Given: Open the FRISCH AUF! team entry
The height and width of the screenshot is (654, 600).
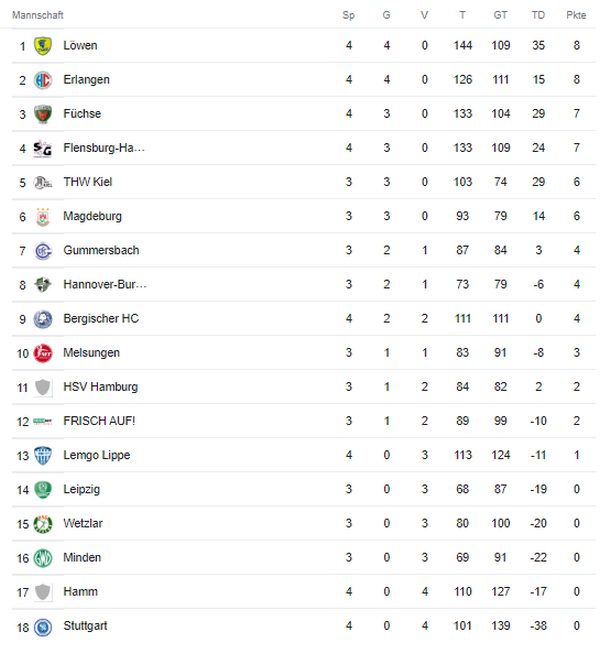Looking at the screenshot, I should point(99,421).
